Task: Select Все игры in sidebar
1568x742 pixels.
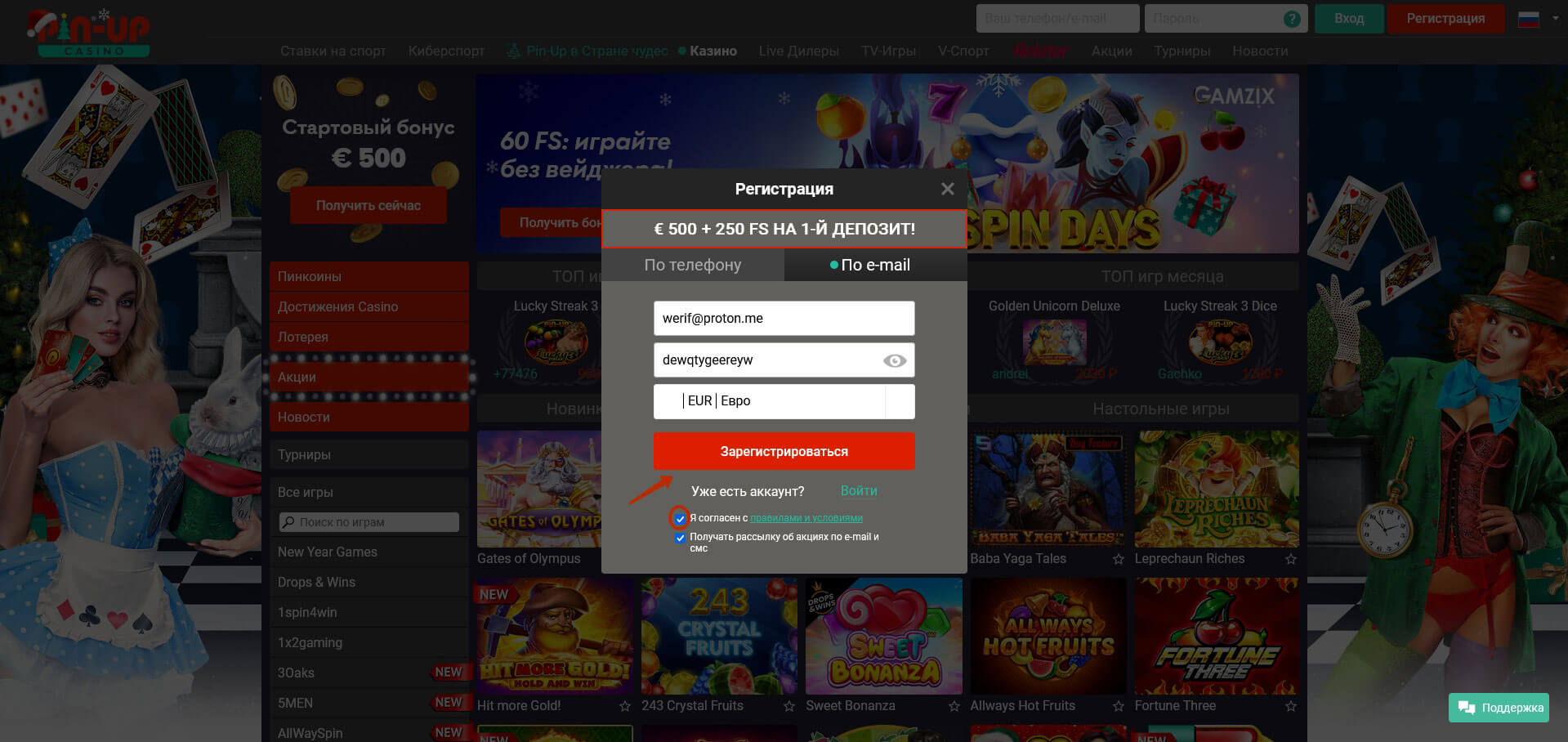Action: tap(369, 492)
